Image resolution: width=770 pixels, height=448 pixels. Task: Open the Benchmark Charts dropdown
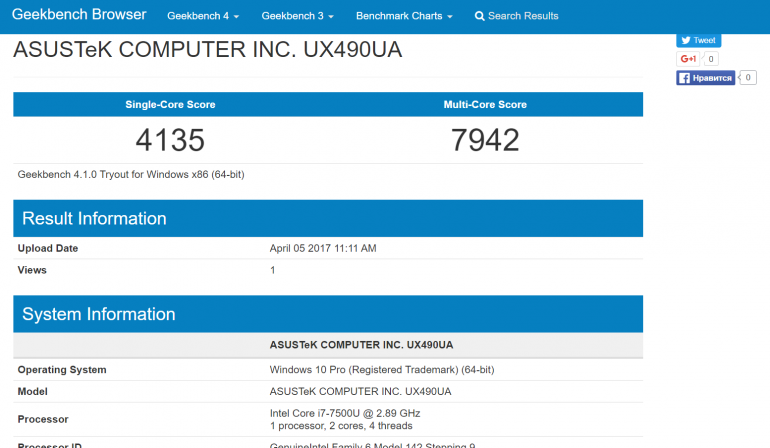click(404, 16)
